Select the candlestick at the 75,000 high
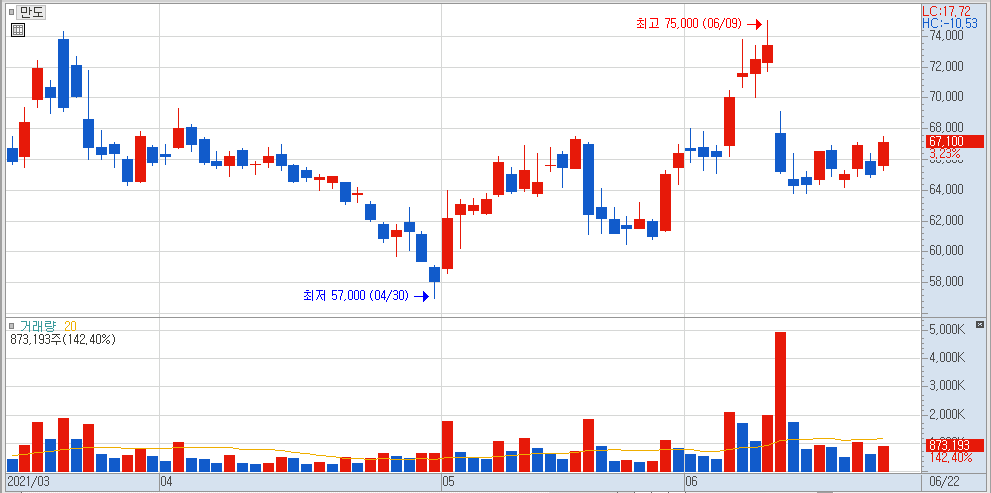Image resolution: width=991 pixels, height=493 pixels. 767,54
